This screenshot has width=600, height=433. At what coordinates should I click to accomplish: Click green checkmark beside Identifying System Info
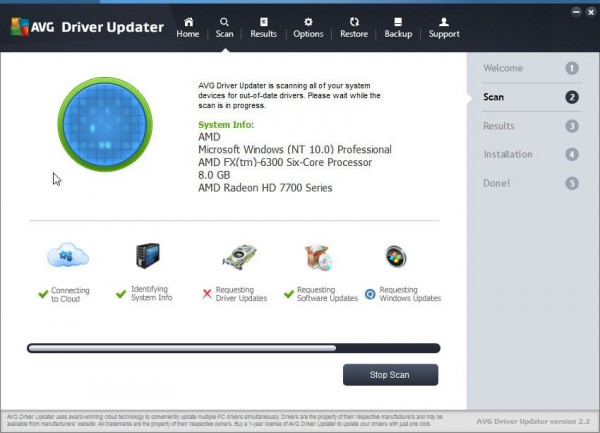pyautogui.click(x=121, y=294)
